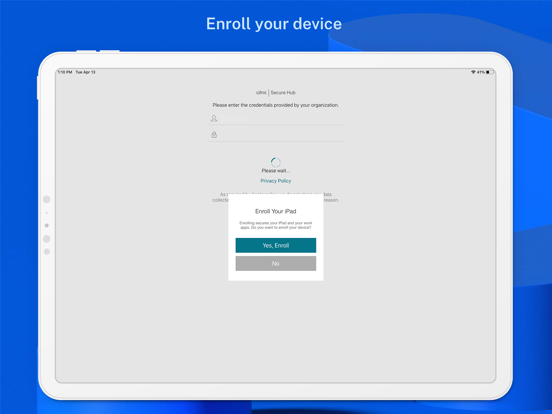Click the status bar time and date

77,72
